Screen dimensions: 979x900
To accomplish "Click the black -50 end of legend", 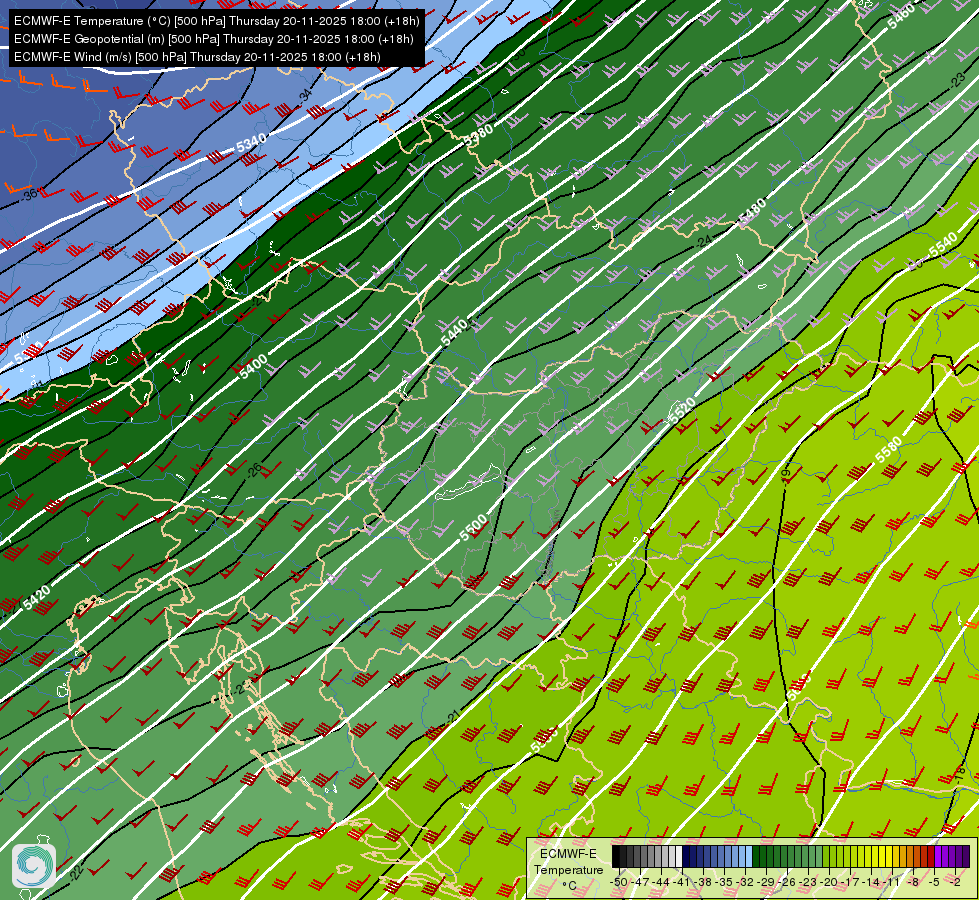I will [x=616, y=856].
